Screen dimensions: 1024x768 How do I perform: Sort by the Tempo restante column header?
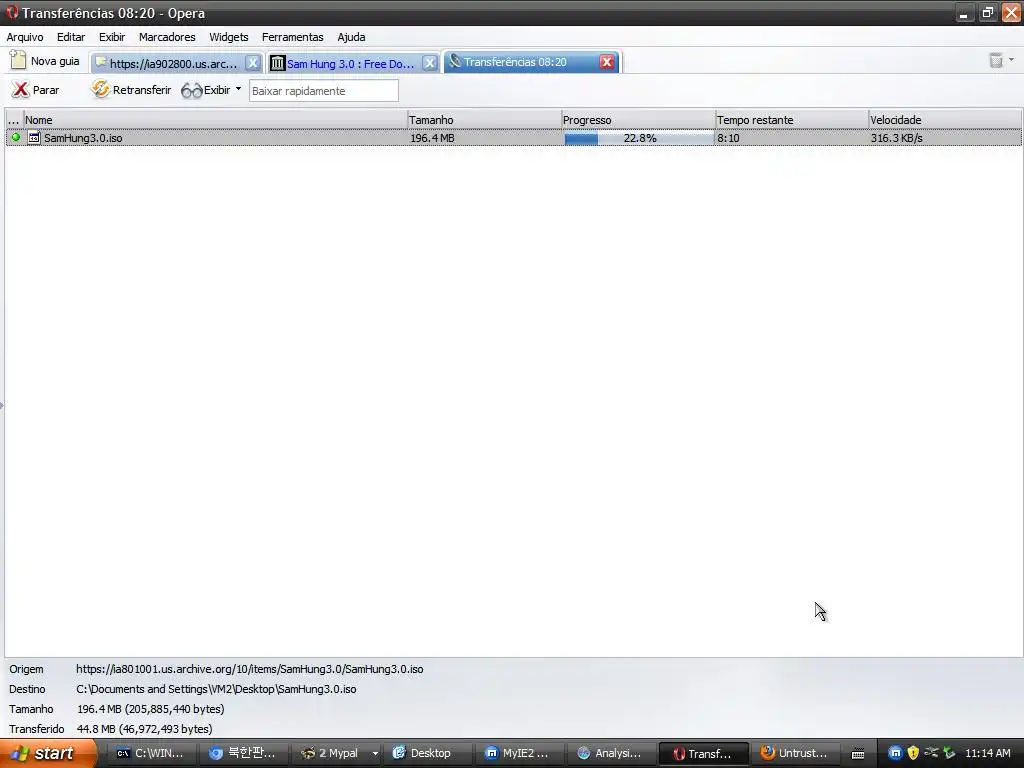tap(792, 120)
